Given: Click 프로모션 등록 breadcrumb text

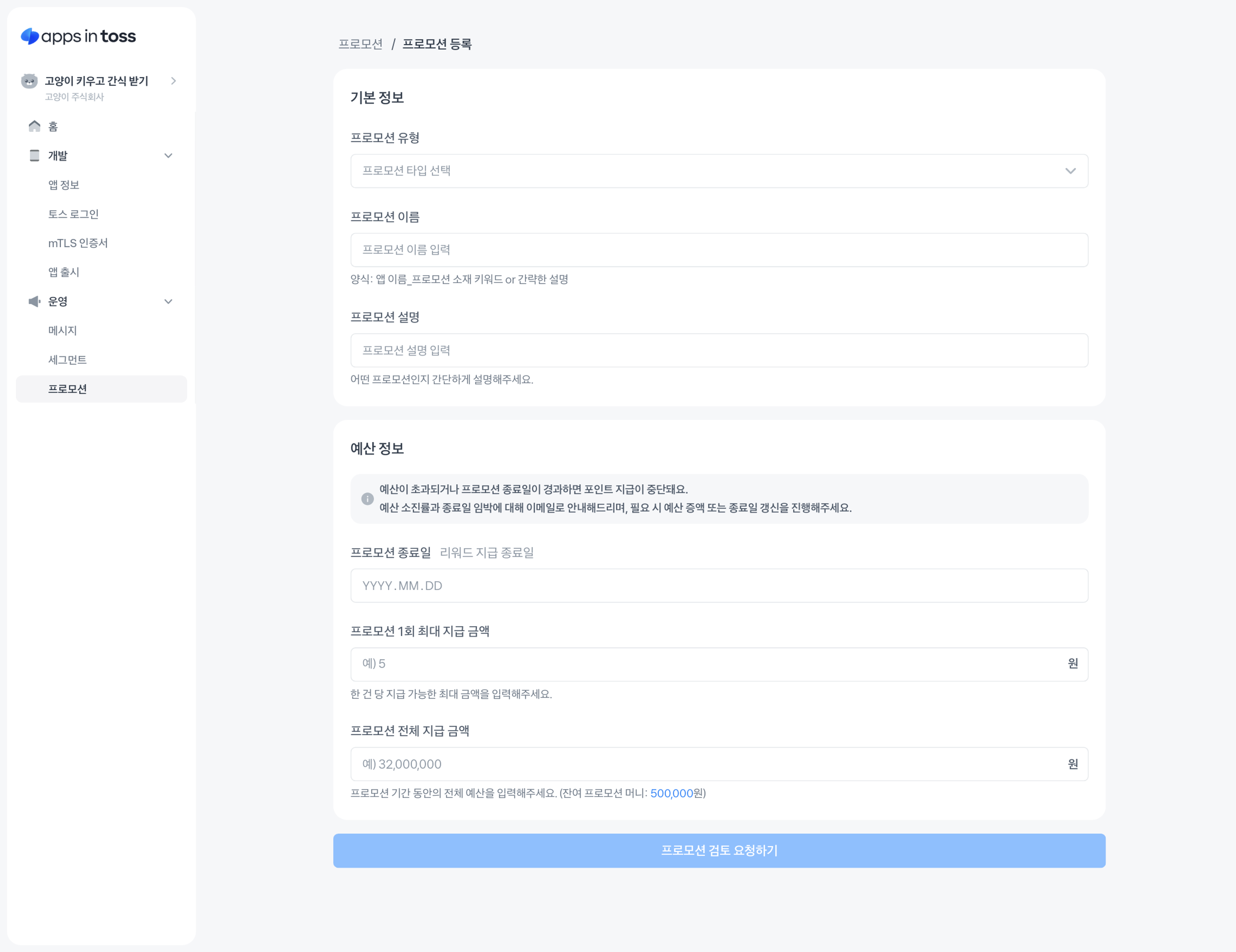Looking at the screenshot, I should point(437,44).
